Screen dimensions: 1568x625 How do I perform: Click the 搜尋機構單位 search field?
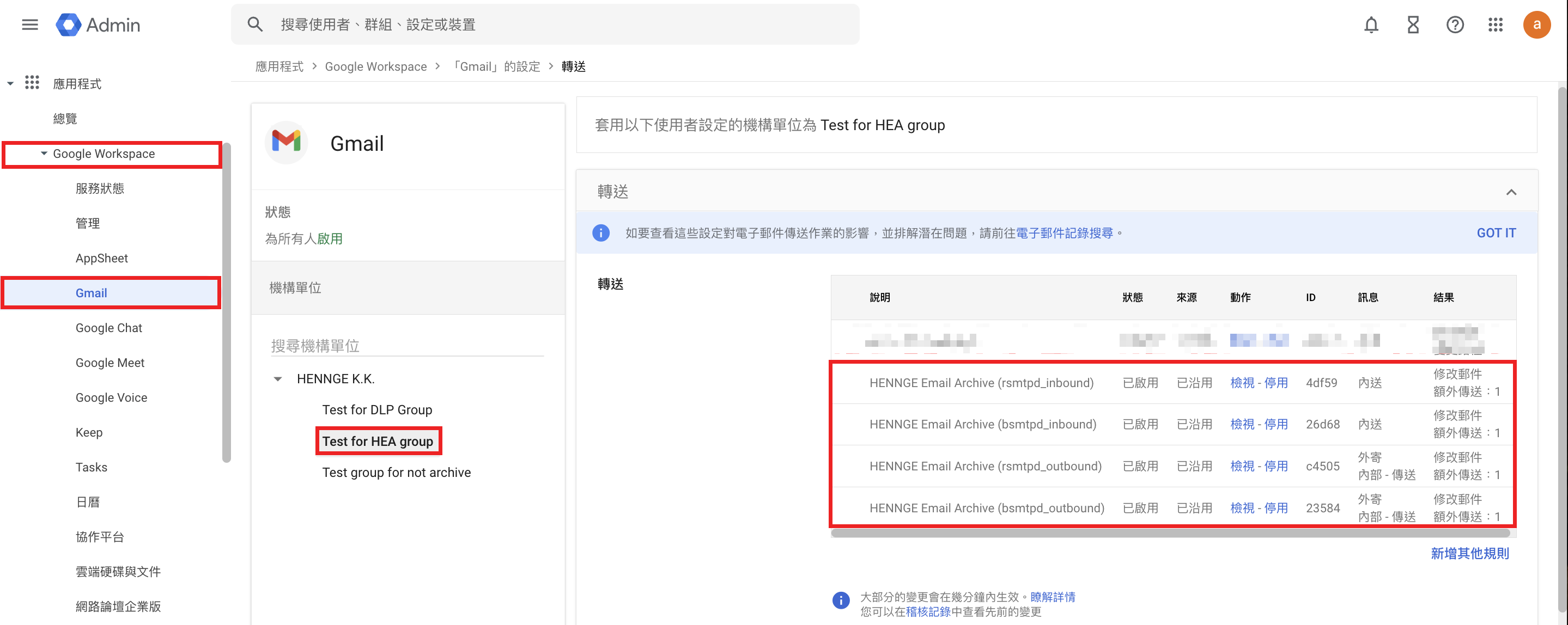click(x=406, y=346)
